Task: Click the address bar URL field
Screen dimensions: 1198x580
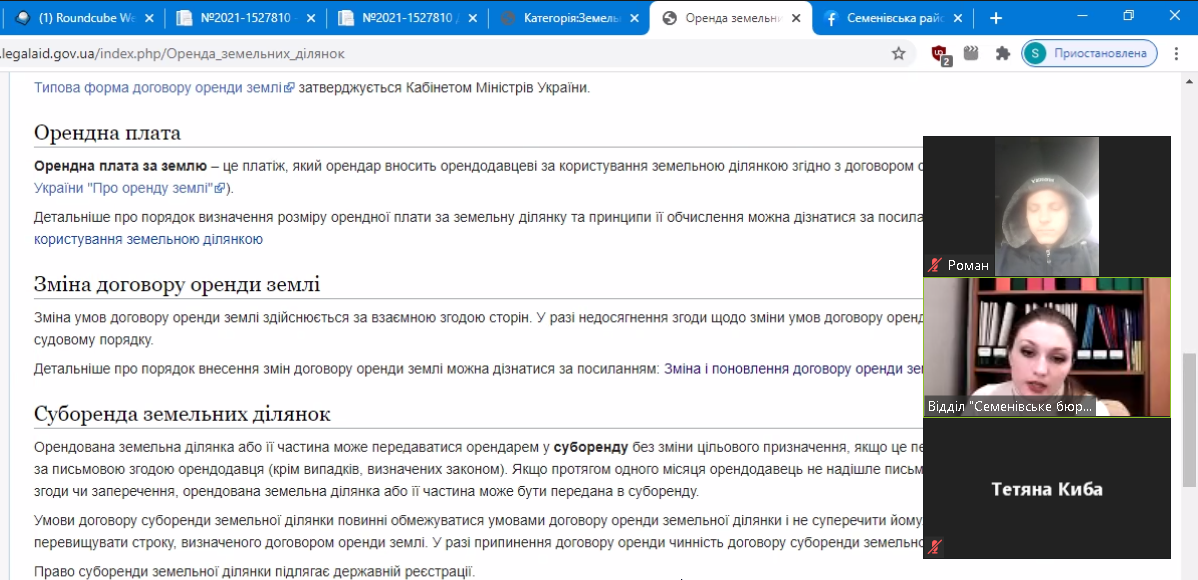Action: (400, 53)
